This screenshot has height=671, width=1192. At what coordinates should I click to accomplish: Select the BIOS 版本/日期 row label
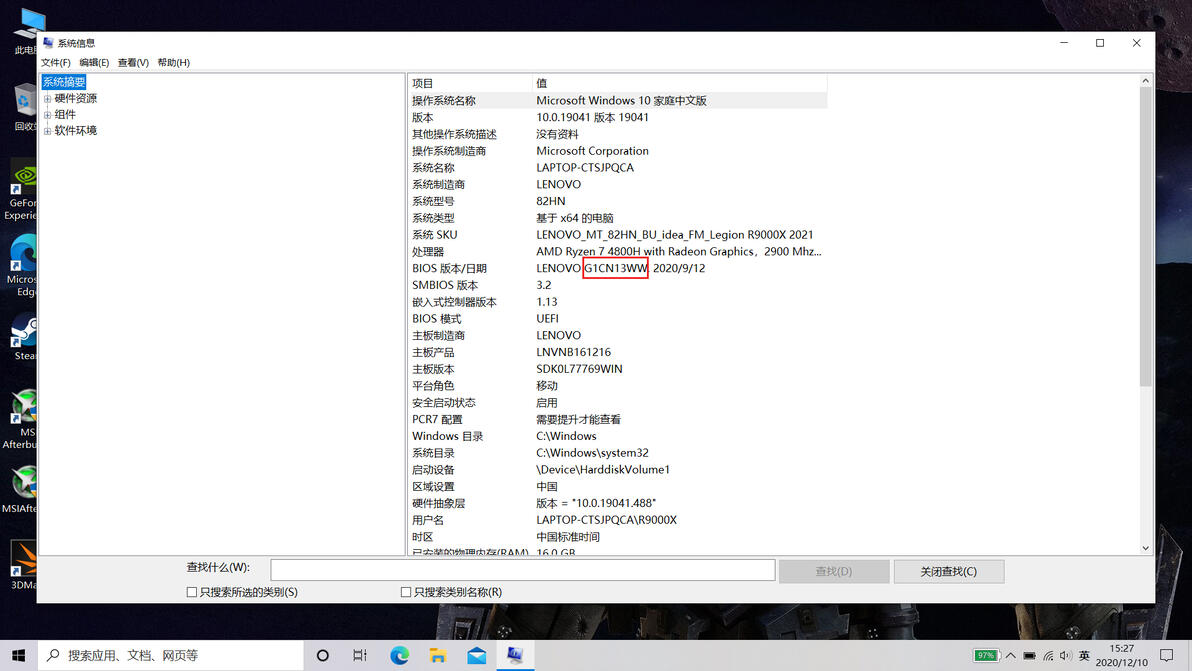[449, 268]
